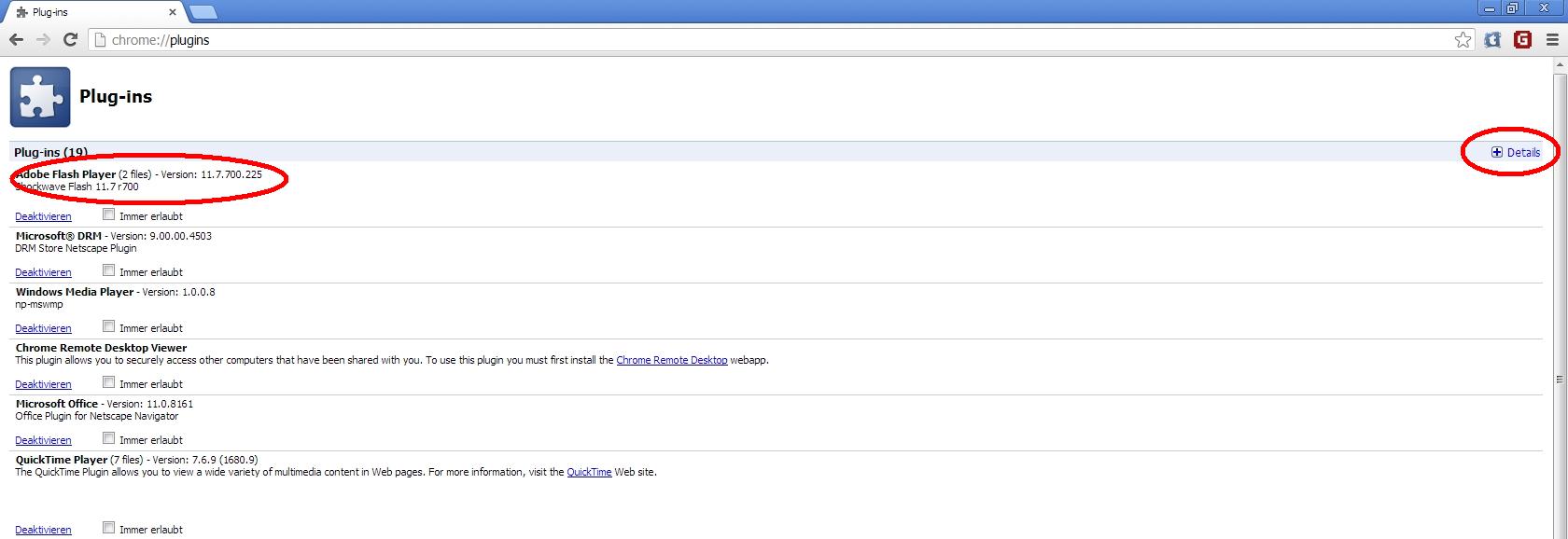Click the Windows Media Player heading
The height and width of the screenshot is (539, 1568).
pos(75,292)
